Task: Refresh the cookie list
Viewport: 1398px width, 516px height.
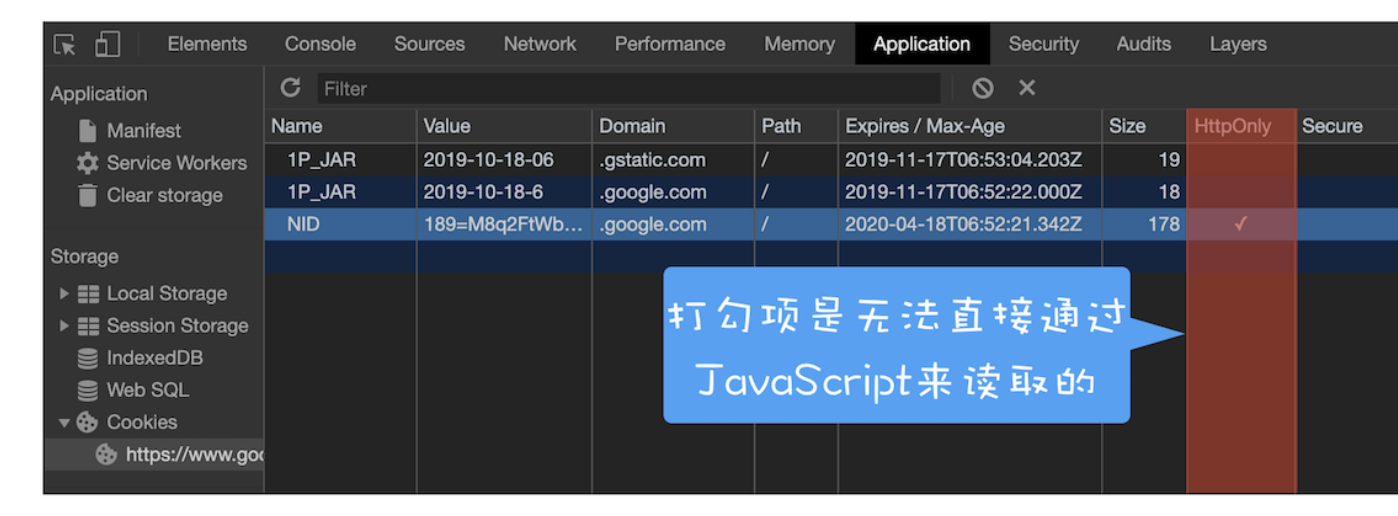Action: pos(291,88)
